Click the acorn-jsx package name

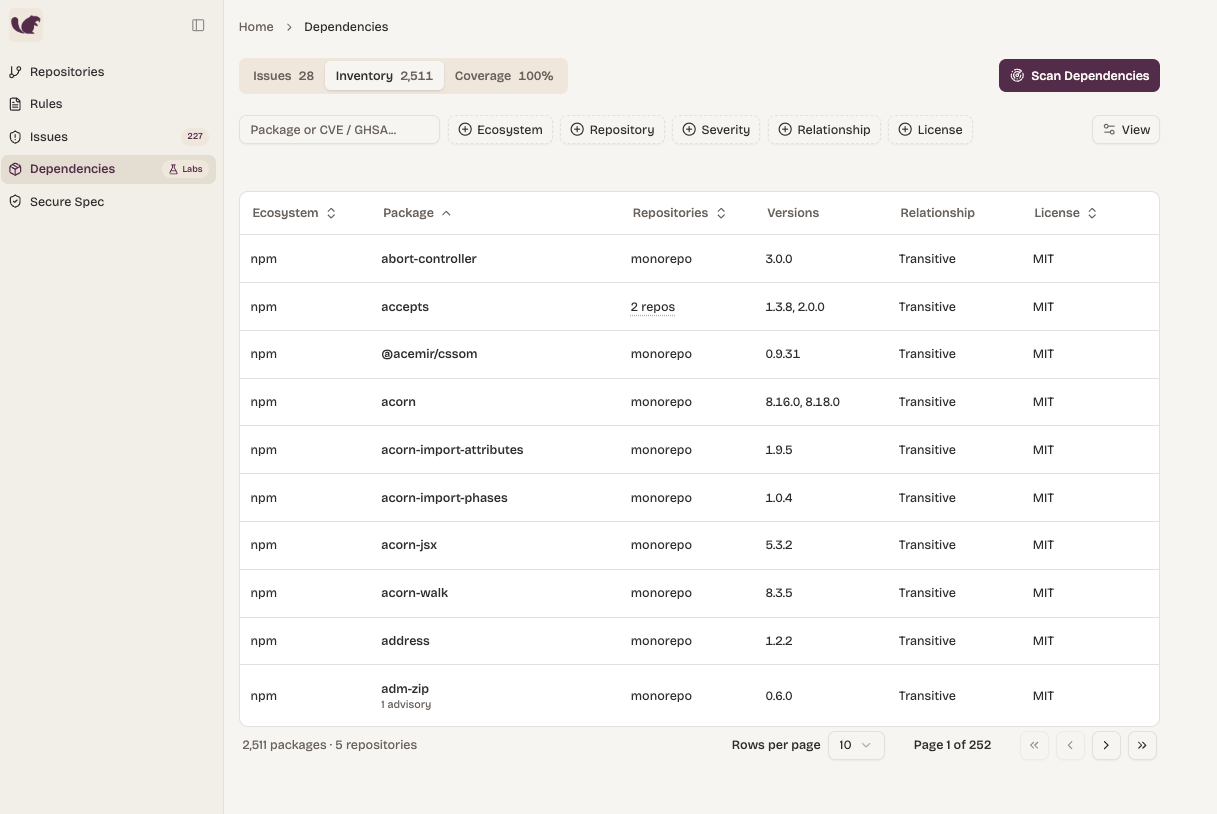coord(409,545)
